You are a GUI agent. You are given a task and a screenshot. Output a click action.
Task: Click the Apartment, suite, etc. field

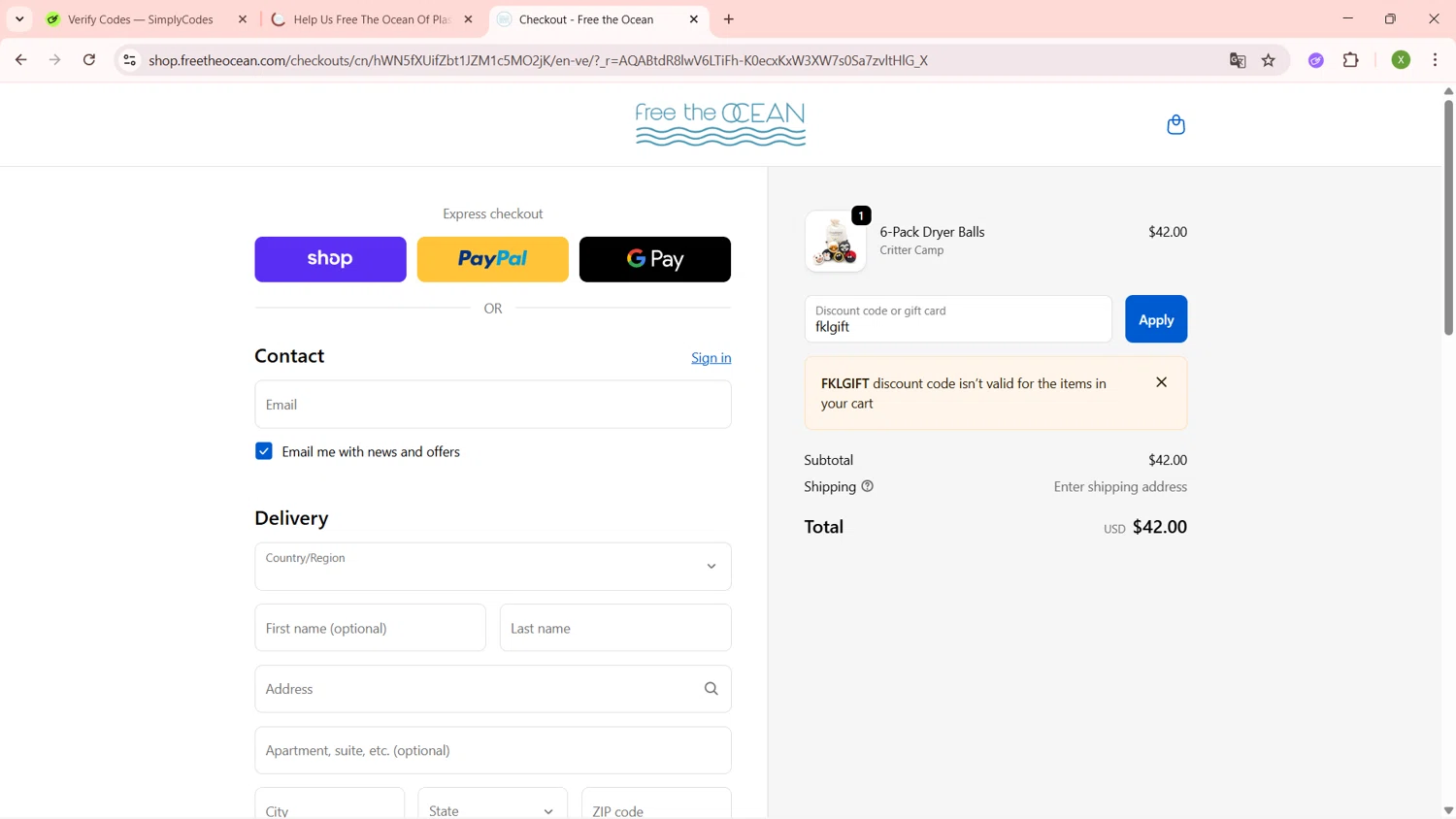493,750
